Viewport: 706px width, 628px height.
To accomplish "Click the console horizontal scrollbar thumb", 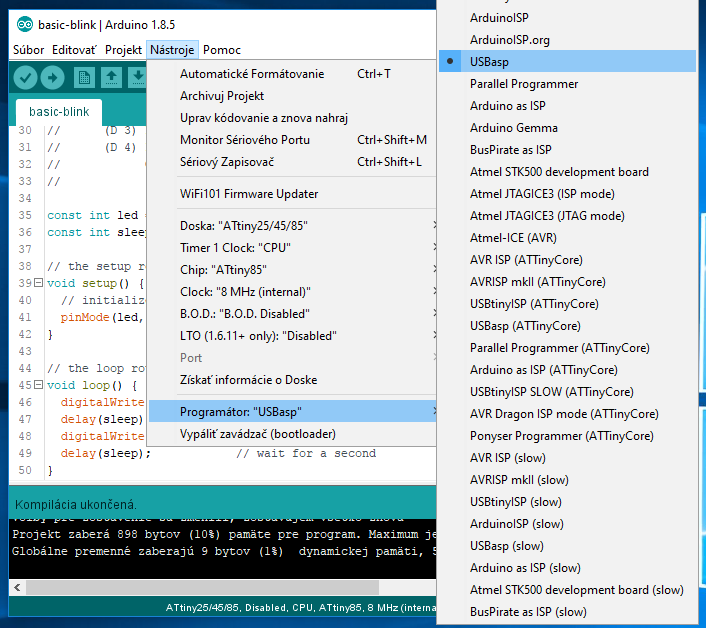I will 202,587.
